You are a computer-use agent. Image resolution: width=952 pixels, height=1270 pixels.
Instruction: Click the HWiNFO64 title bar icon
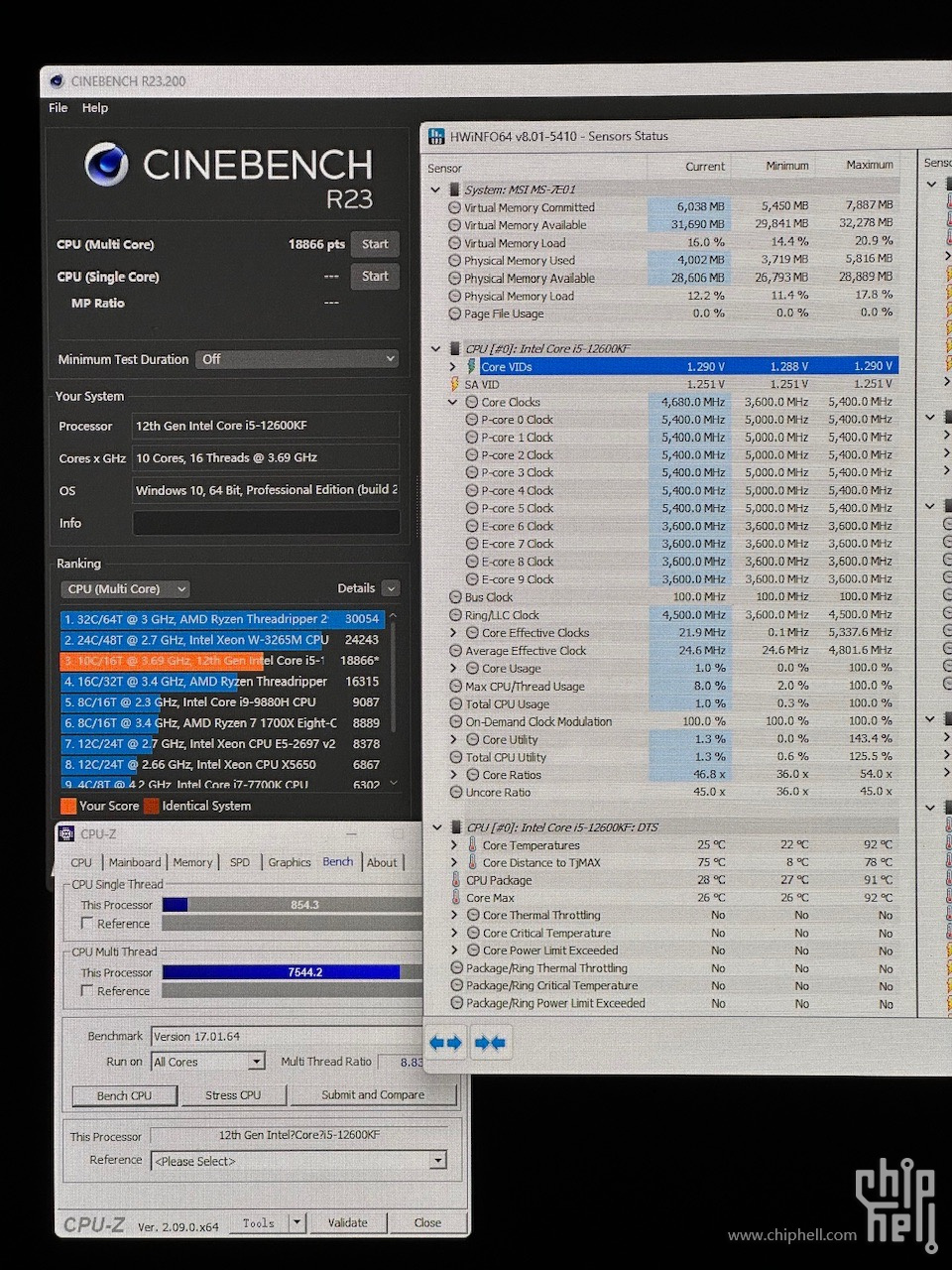point(435,137)
